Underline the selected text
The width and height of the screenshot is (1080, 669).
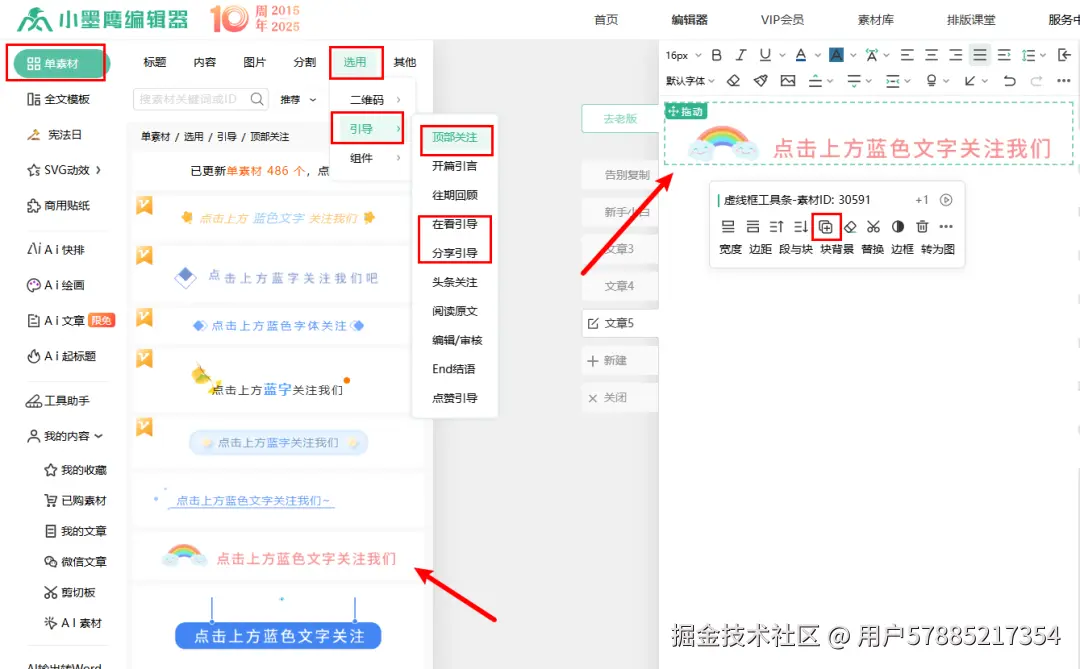coord(765,55)
